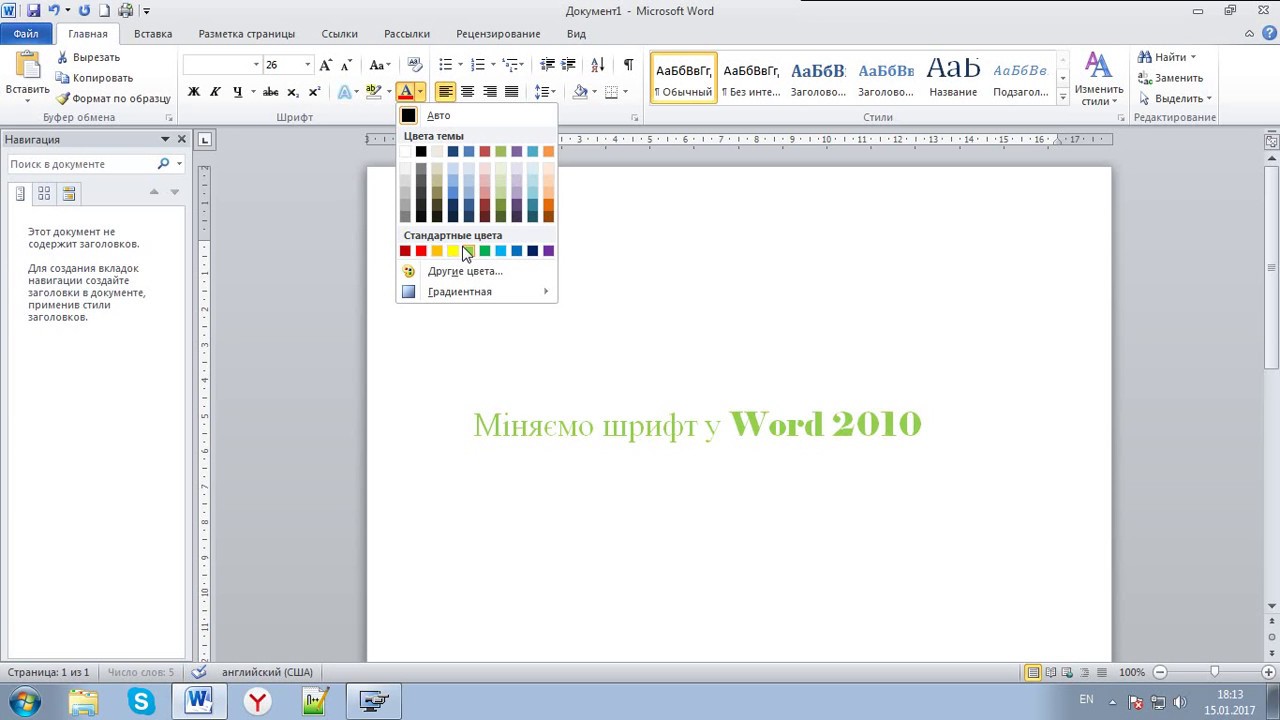Click the Sort (A-Я) button
Image resolution: width=1280 pixels, height=720 pixels.
pos(598,65)
